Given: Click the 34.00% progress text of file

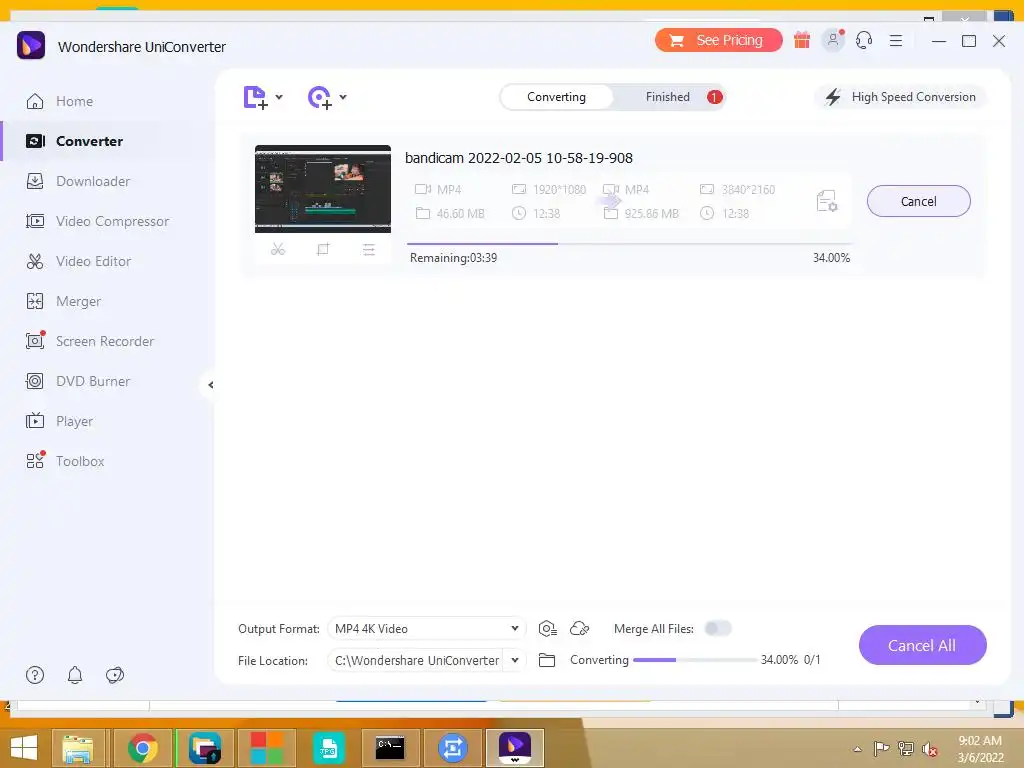Looking at the screenshot, I should [831, 258].
